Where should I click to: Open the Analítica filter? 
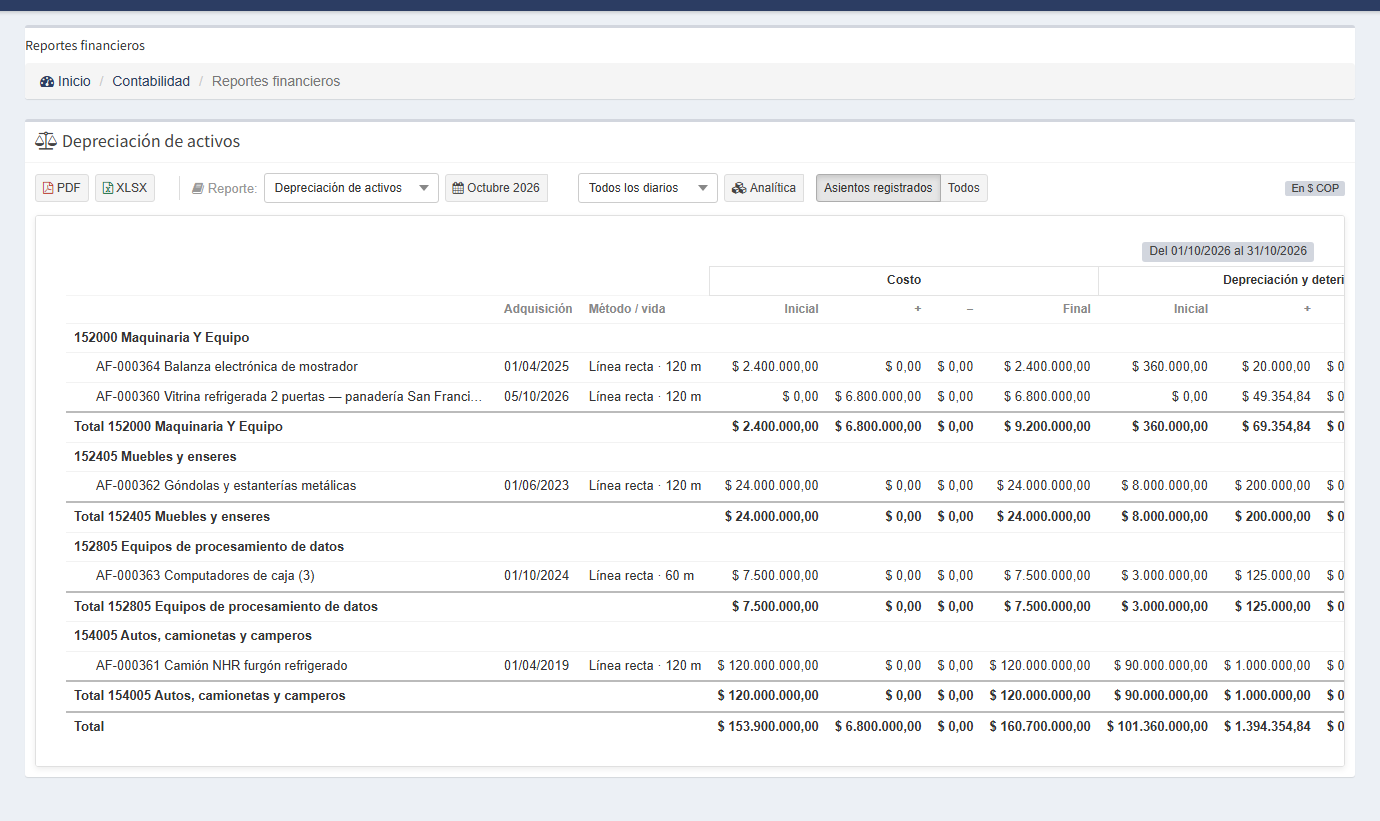tap(764, 188)
